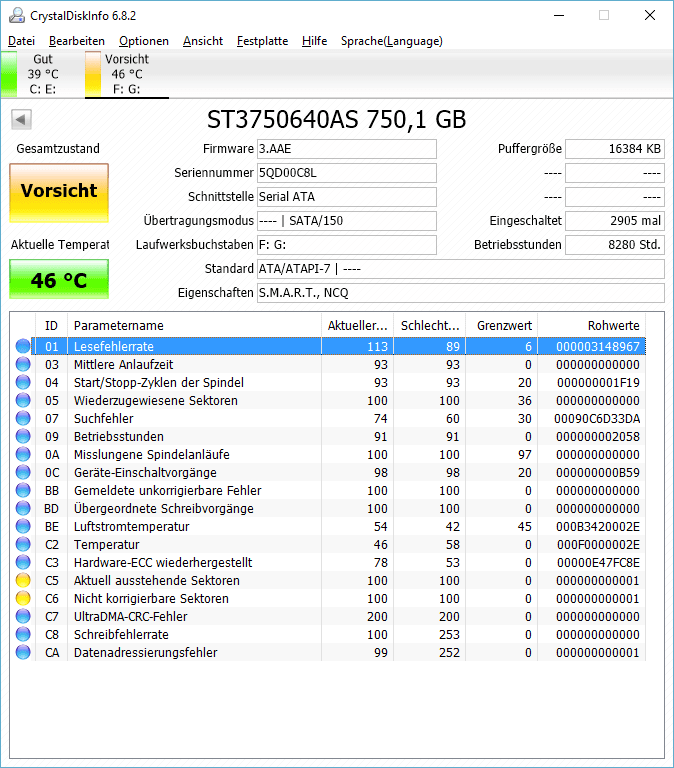Click the status orb for Wiederzugewiesene Sektoren
This screenshot has width=674, height=768.
pyautogui.click(x=23, y=400)
